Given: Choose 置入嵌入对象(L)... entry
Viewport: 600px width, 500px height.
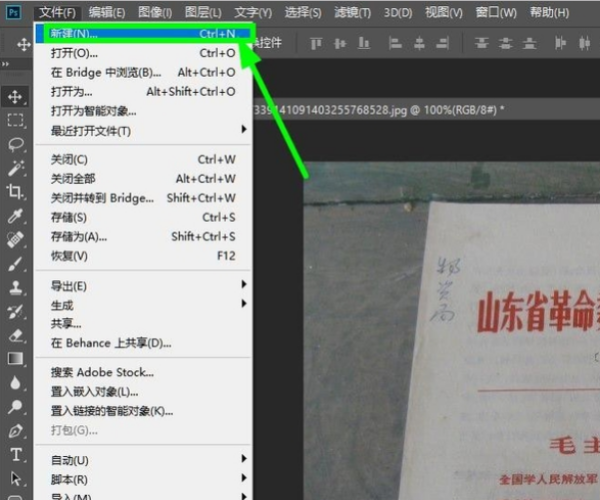Looking at the screenshot, I should pyautogui.click(x=143, y=392).
